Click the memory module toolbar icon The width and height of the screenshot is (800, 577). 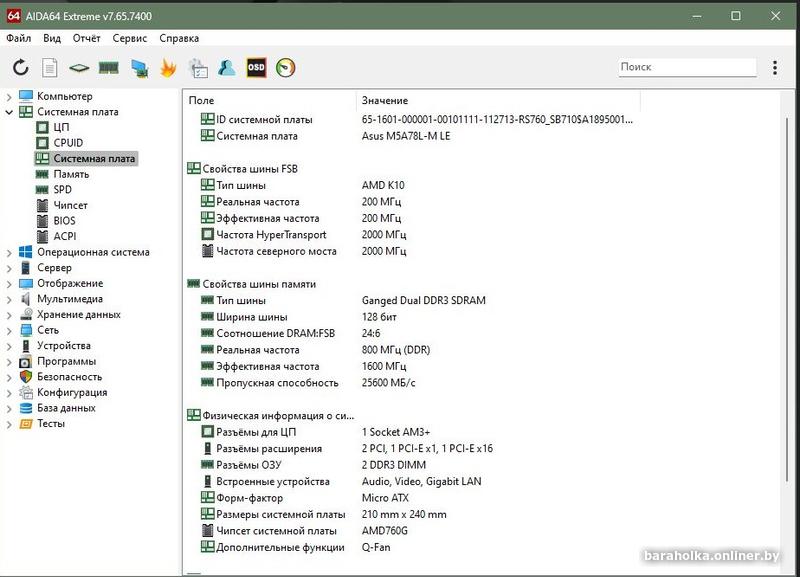click(108, 68)
